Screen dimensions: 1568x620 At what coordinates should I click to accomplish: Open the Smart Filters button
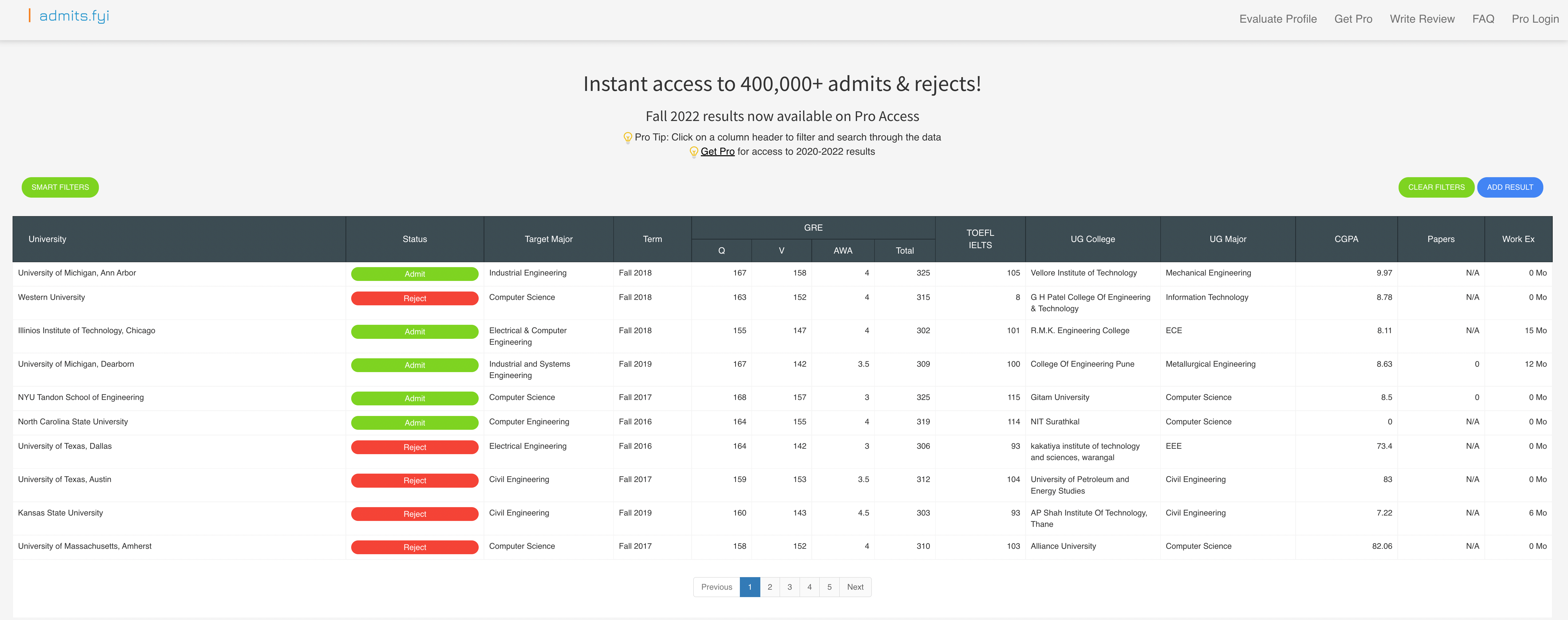coord(60,187)
